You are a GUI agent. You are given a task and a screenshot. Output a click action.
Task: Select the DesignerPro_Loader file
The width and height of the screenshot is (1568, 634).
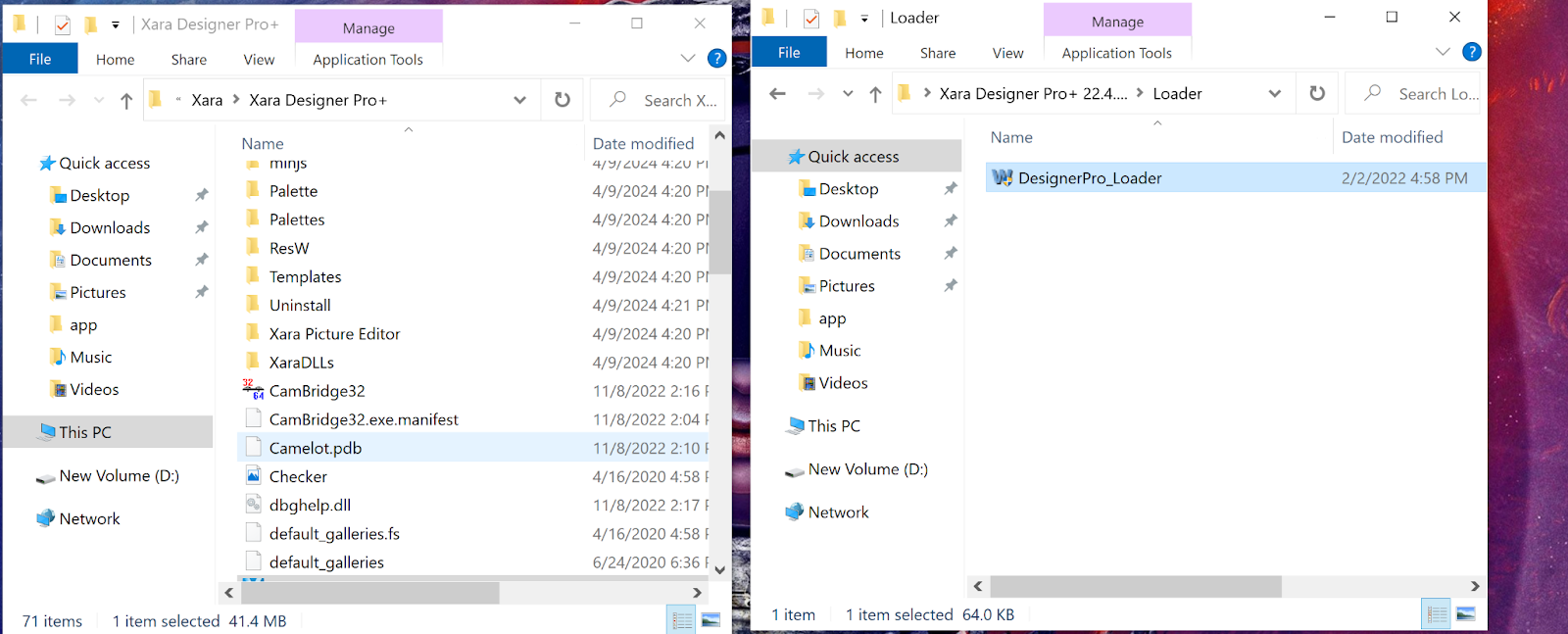pyautogui.click(x=1235, y=178)
